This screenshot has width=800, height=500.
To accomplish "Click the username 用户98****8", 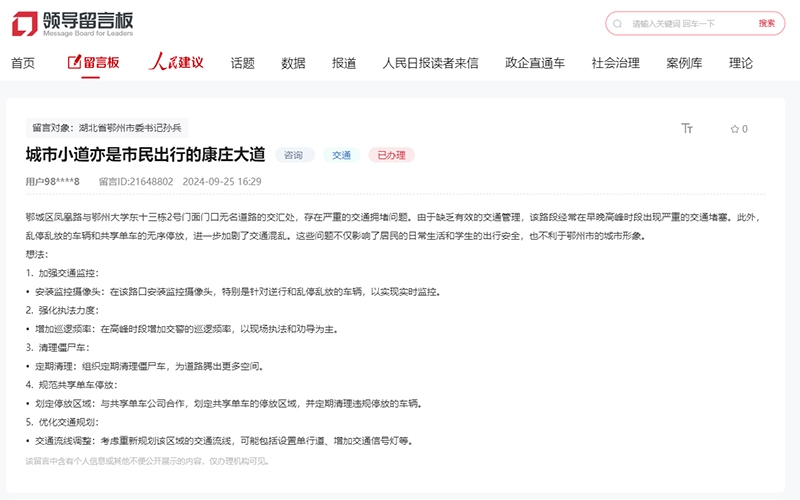I will 53,182.
